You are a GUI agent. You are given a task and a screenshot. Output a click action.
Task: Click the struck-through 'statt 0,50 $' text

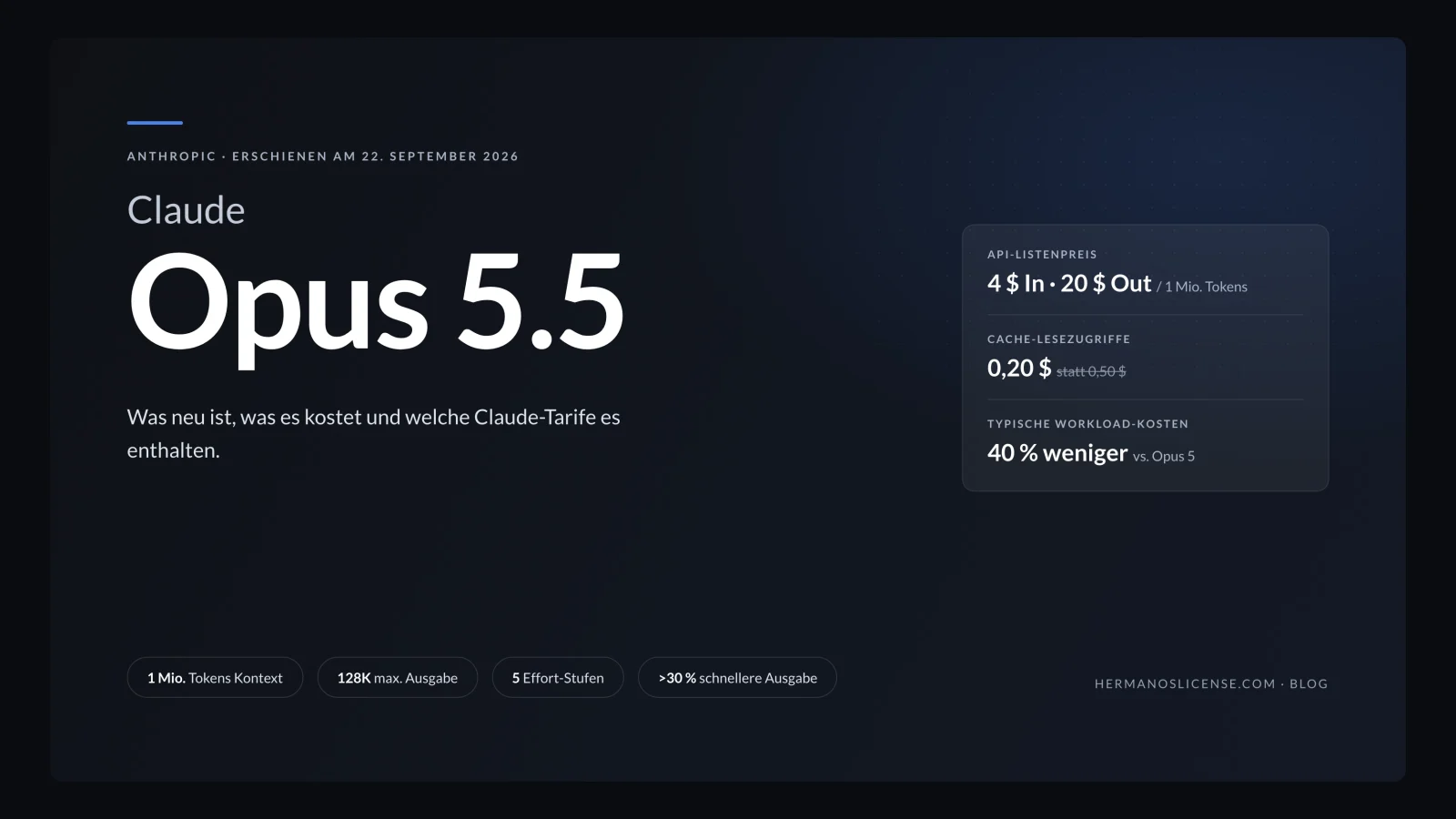coord(1091,371)
